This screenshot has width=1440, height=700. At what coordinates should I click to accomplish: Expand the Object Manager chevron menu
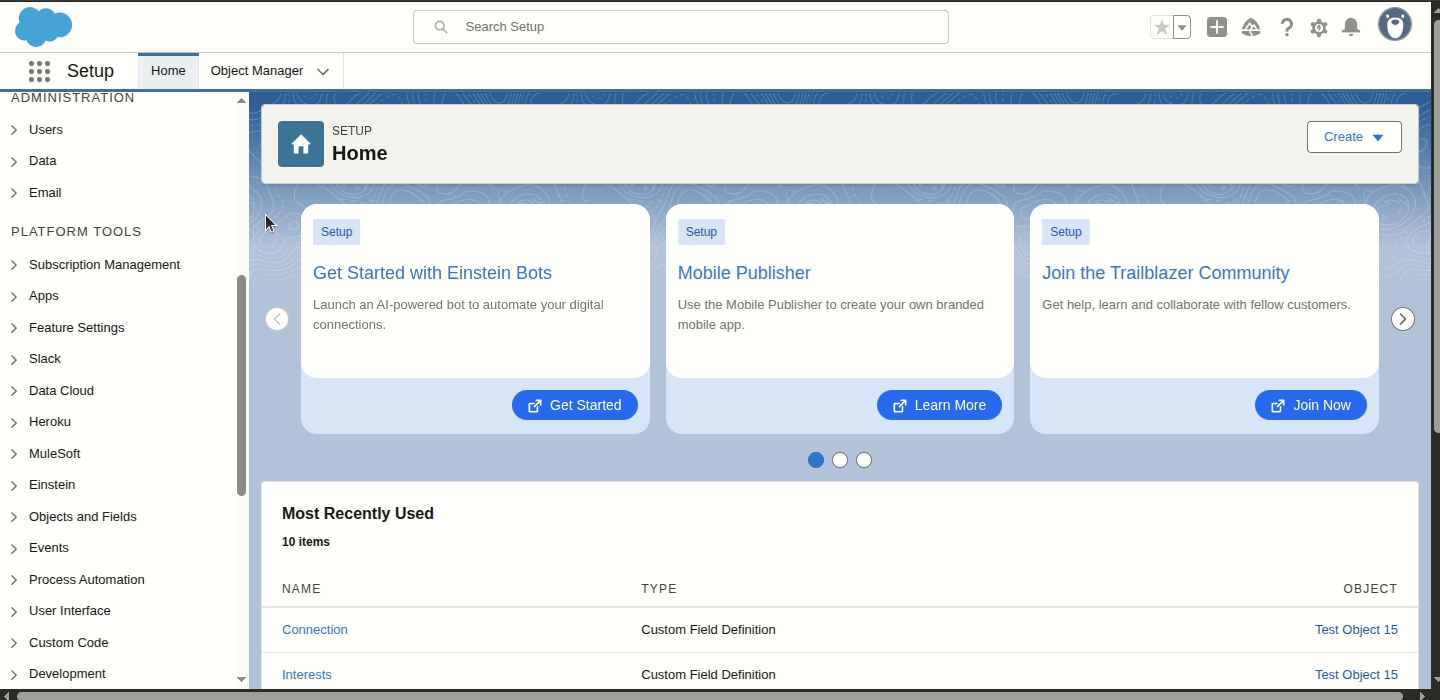click(323, 71)
